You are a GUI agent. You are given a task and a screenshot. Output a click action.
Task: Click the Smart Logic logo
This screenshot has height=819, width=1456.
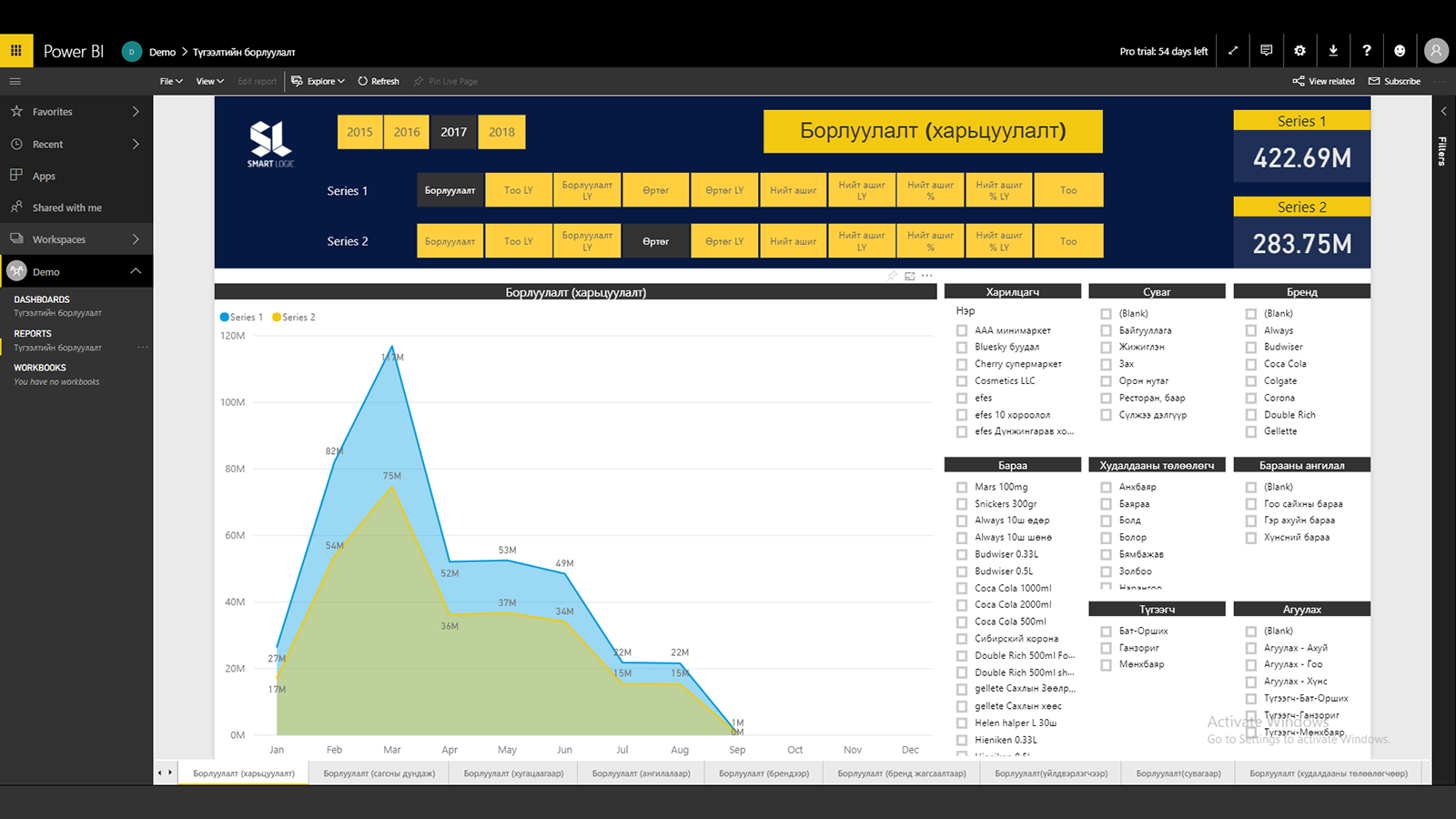pos(270,144)
